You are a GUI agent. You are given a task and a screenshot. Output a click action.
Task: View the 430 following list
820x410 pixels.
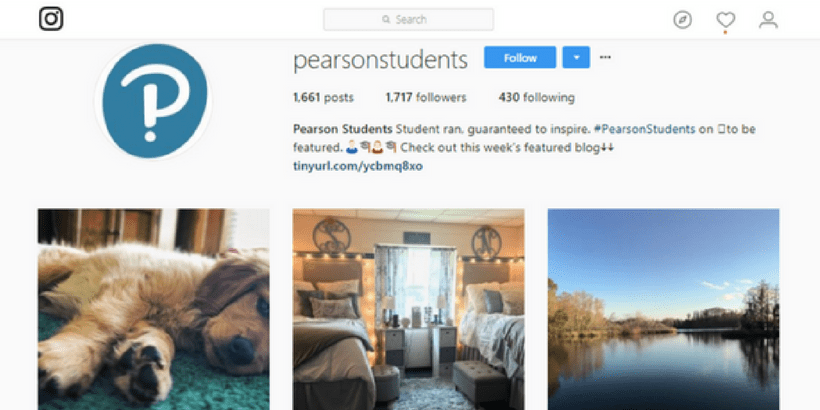coord(536,97)
